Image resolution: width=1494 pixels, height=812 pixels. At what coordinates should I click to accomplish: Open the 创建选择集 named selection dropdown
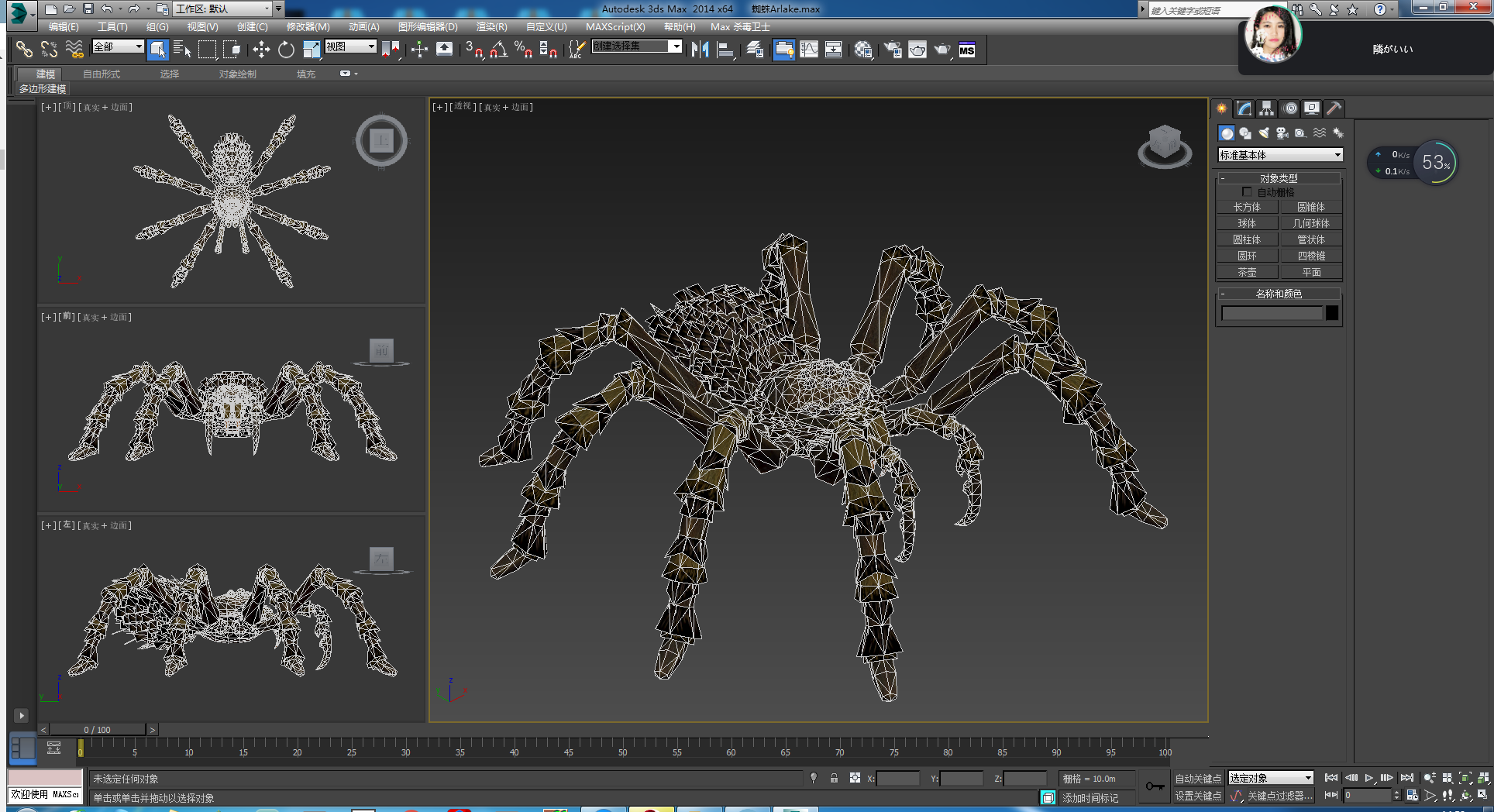636,46
